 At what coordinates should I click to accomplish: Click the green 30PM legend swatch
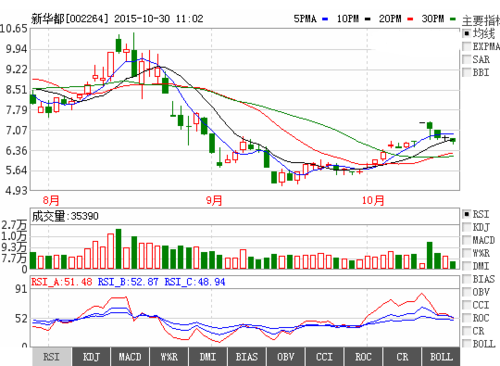(x=453, y=19)
